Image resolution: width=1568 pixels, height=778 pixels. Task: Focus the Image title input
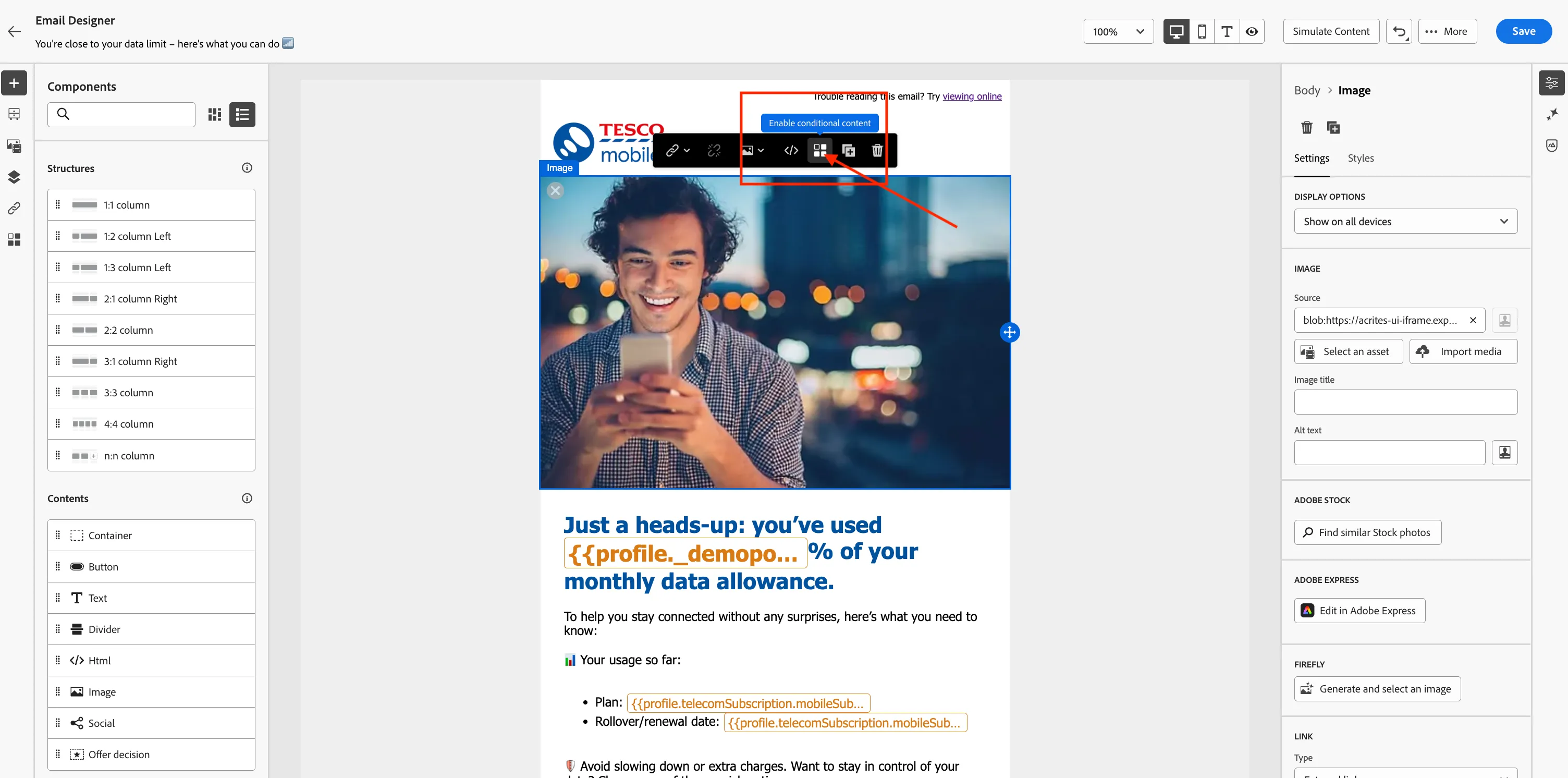[1405, 403]
